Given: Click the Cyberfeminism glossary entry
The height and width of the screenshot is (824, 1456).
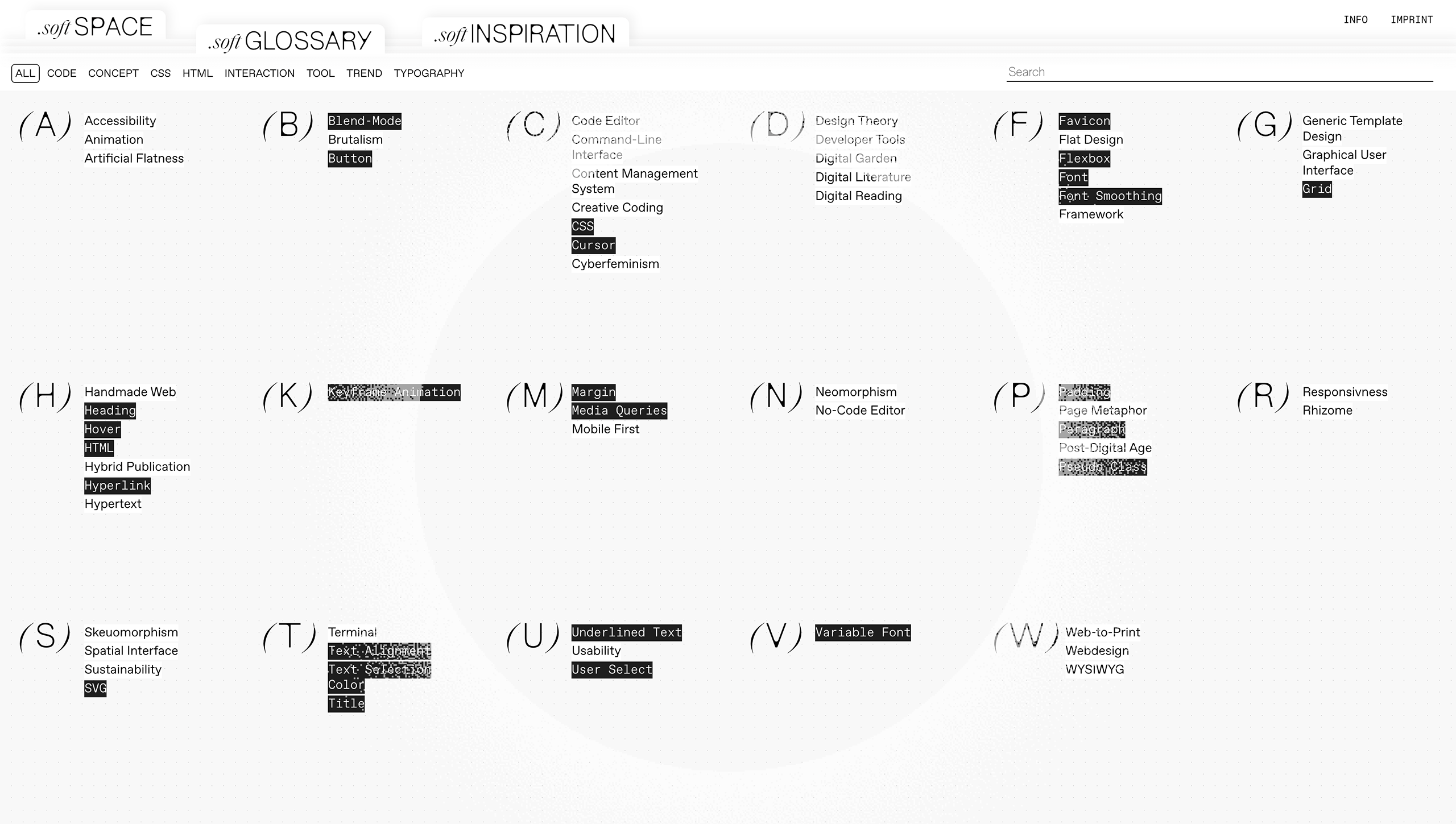Looking at the screenshot, I should (614, 263).
